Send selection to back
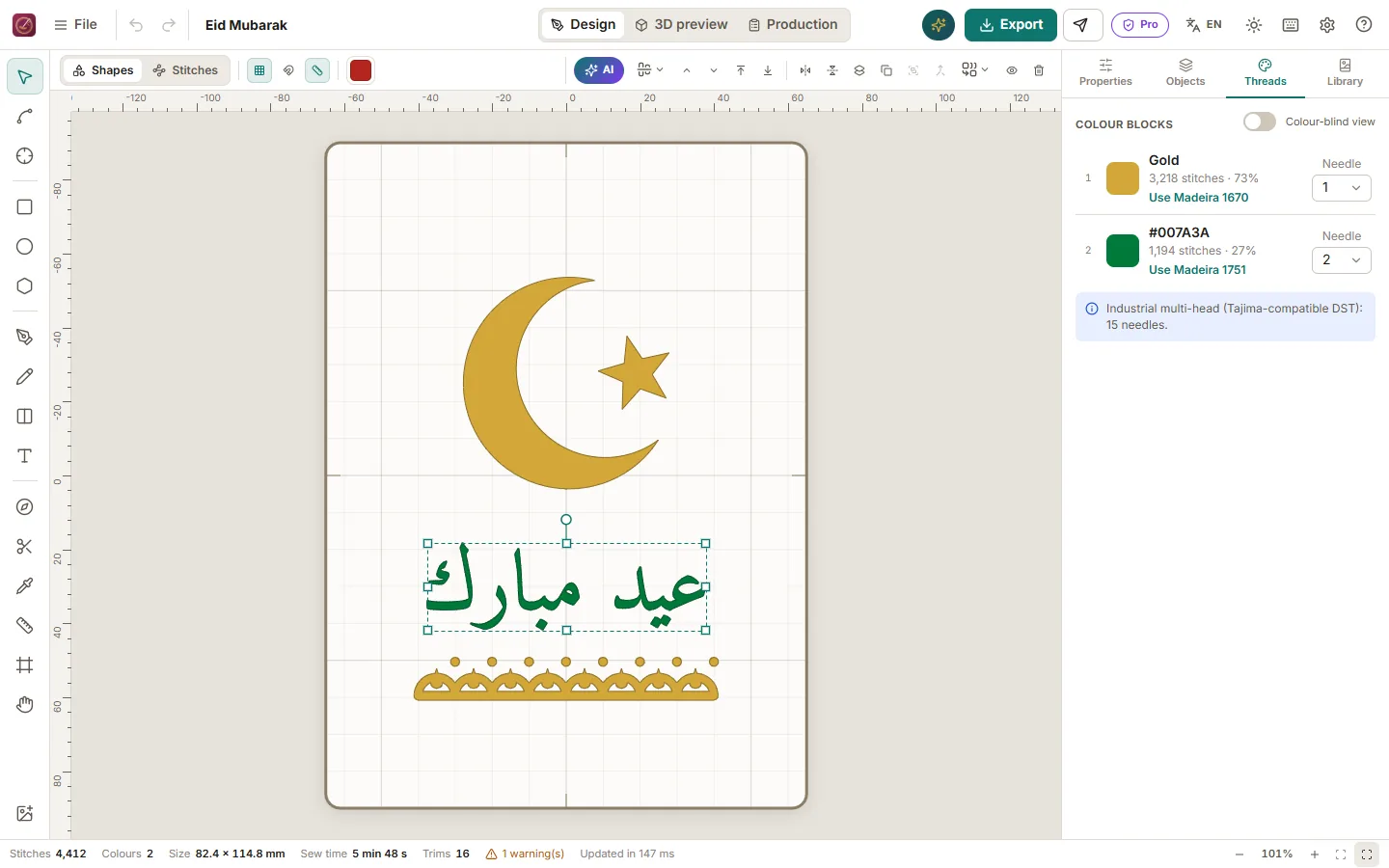Screen dimensions: 1389x868 (x=768, y=70)
